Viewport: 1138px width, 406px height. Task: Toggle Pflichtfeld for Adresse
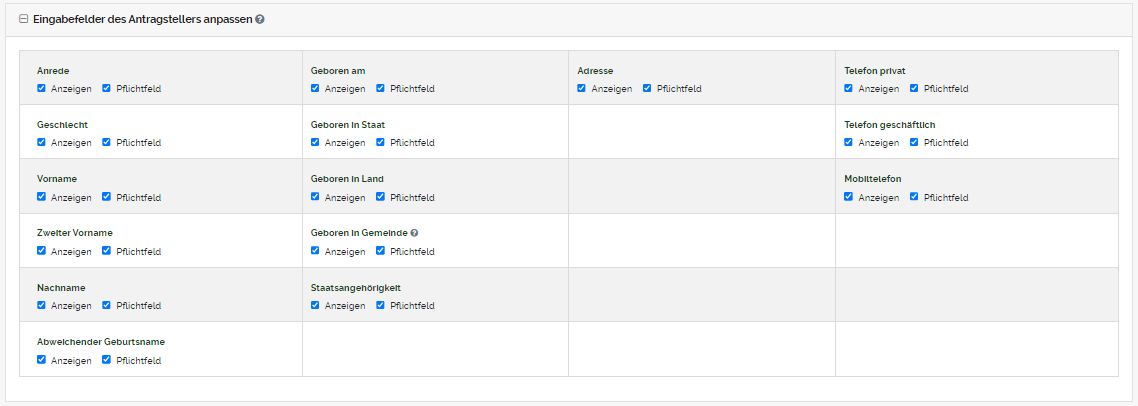coord(647,88)
